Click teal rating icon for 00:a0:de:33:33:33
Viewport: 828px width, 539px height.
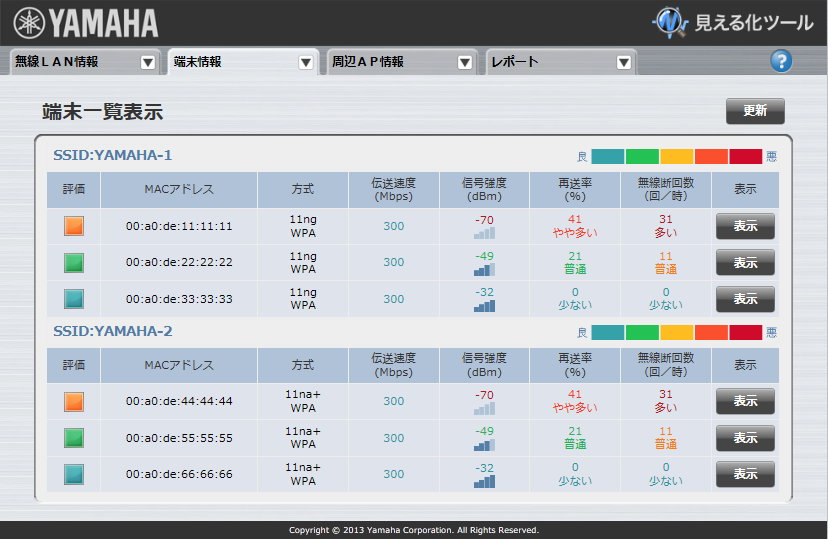pos(74,299)
